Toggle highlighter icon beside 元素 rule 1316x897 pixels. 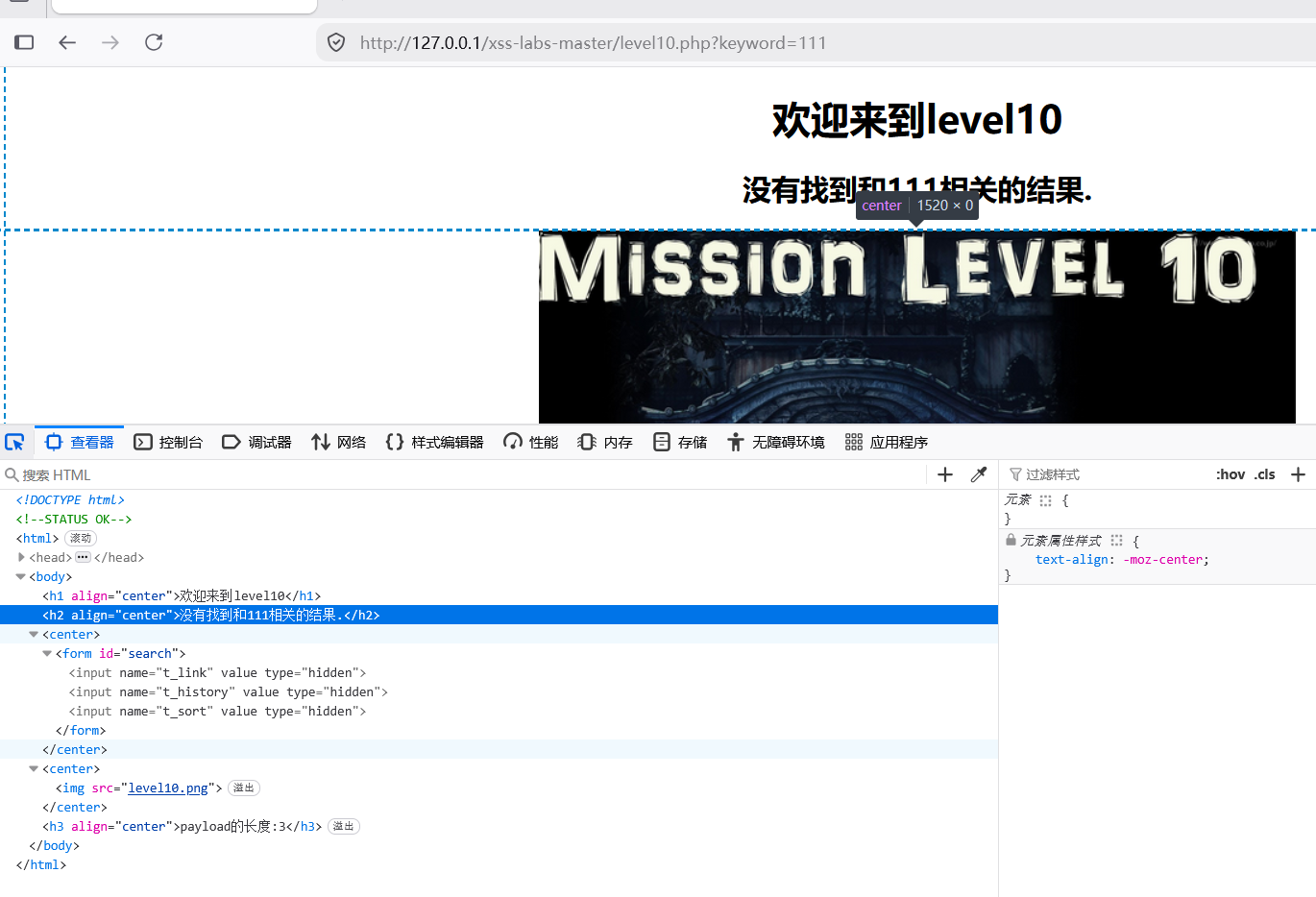(1046, 500)
